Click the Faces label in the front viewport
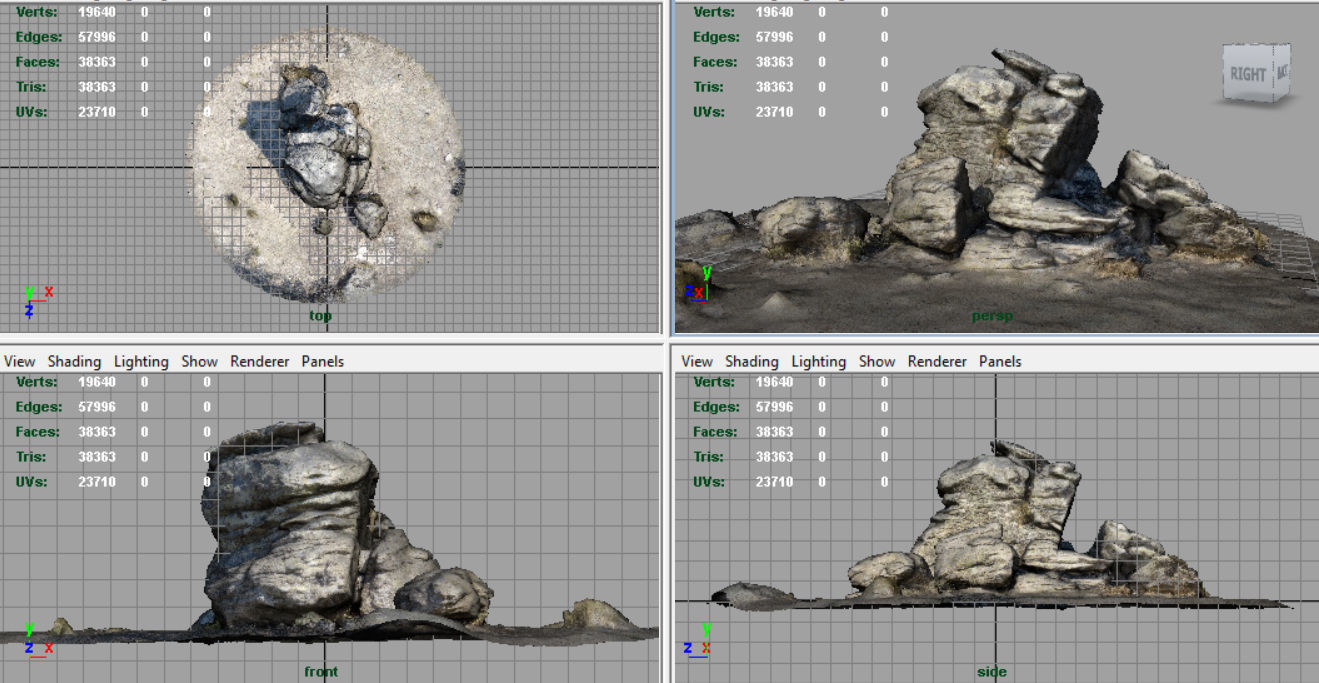Image resolution: width=1319 pixels, height=683 pixels. pyautogui.click(x=39, y=432)
